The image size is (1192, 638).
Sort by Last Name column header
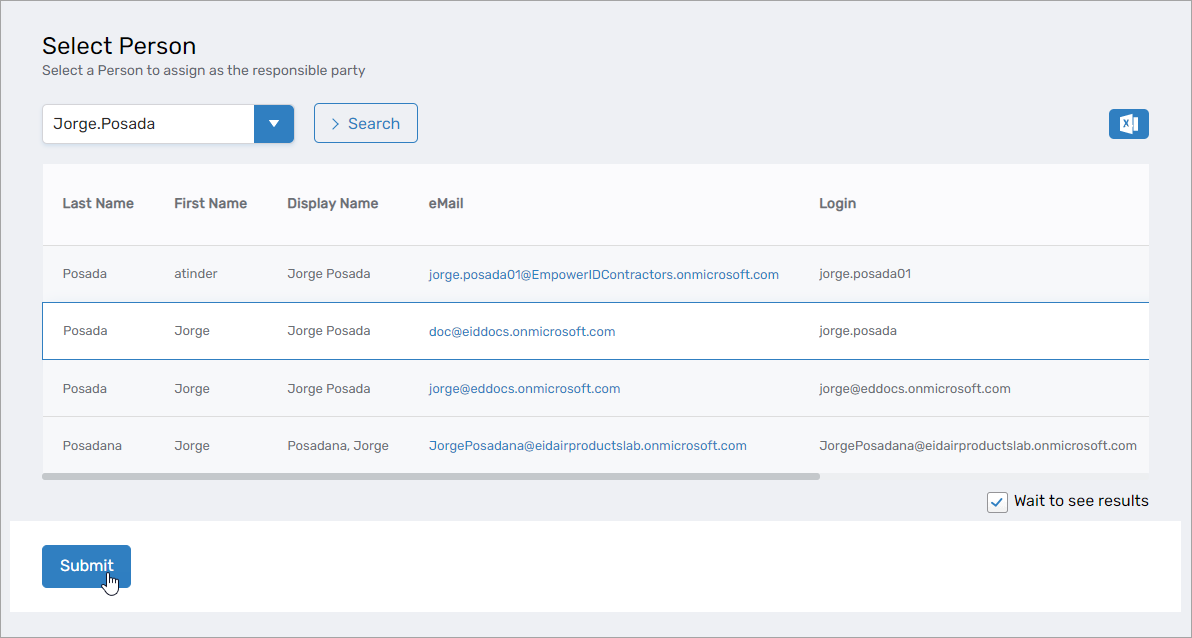pos(98,203)
